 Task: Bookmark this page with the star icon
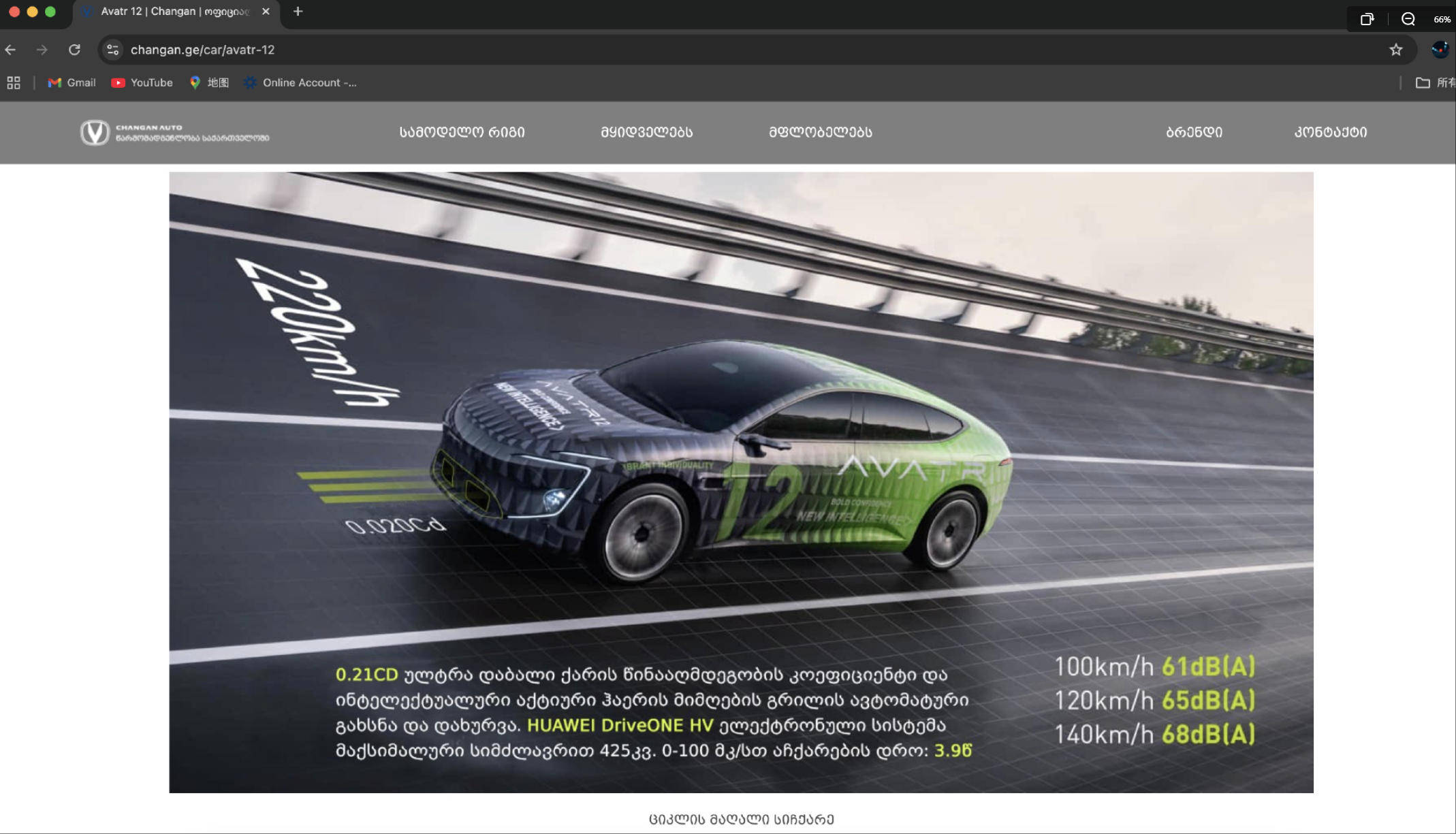1396,50
